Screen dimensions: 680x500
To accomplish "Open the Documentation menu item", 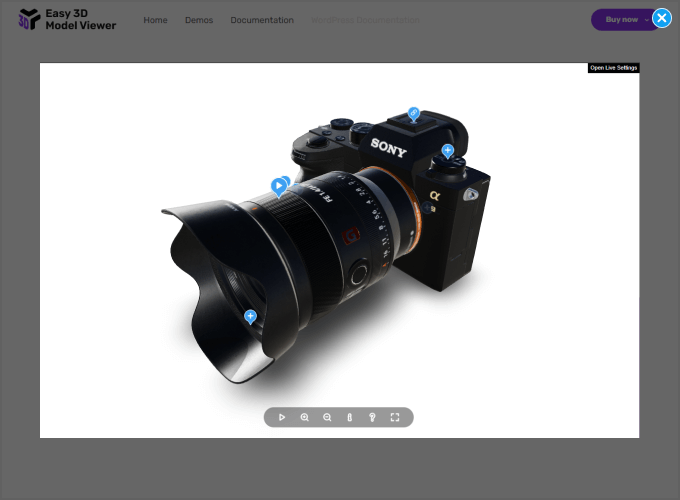I will (x=262, y=20).
